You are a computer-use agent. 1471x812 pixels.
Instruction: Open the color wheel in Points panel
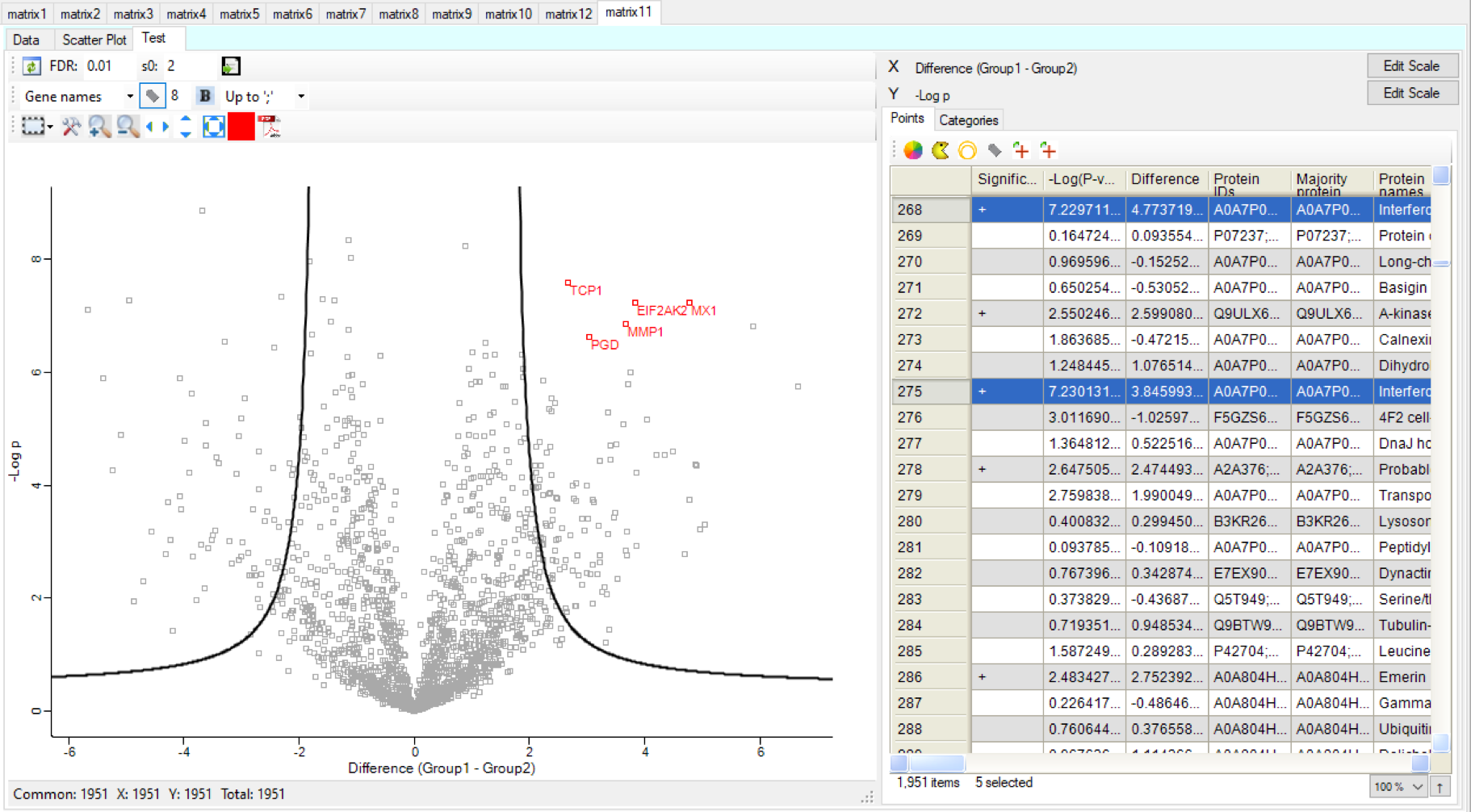(x=913, y=150)
